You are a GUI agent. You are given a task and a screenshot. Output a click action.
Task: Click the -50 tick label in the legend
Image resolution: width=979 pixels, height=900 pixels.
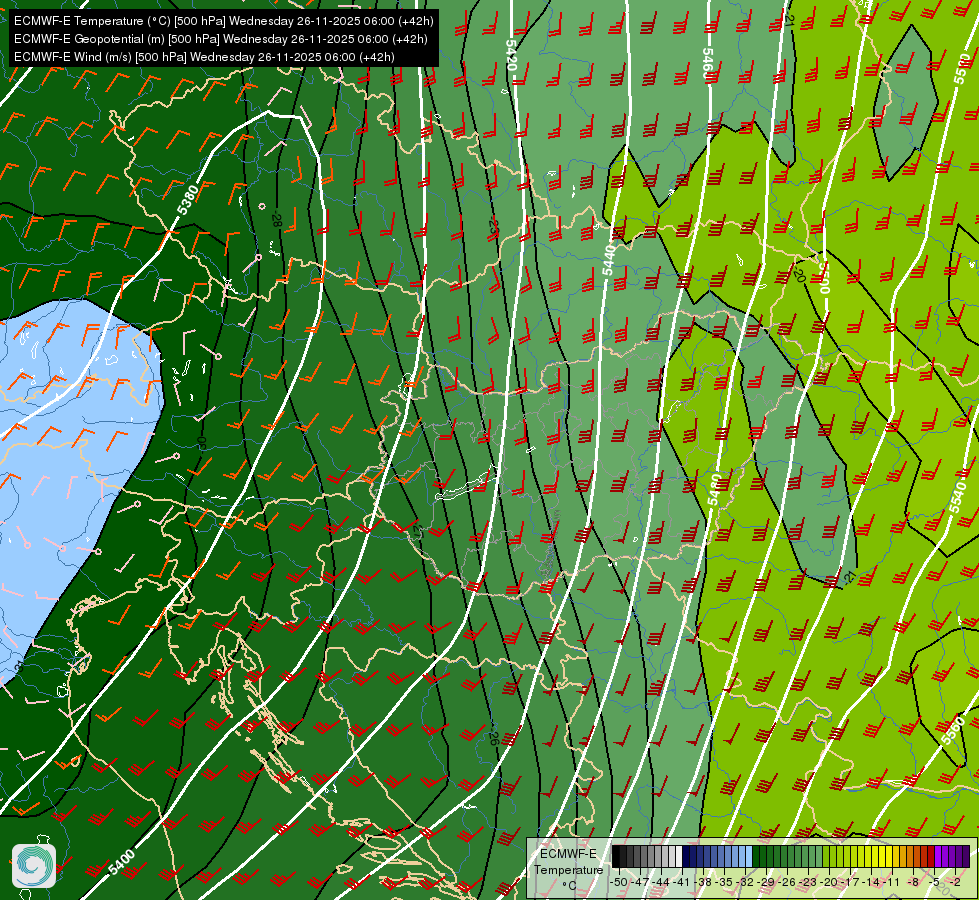point(619,882)
